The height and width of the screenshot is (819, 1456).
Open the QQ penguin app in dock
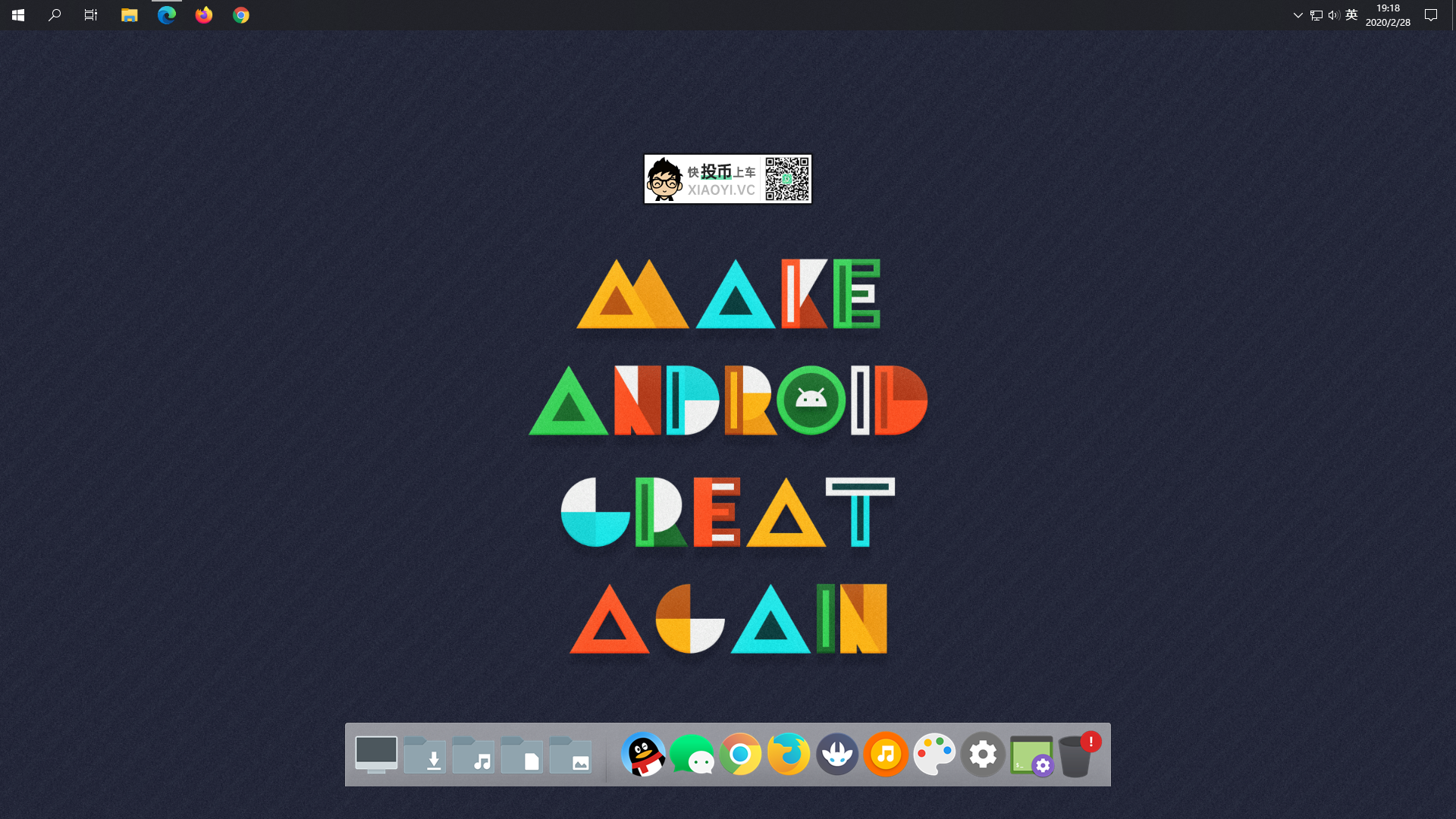pos(643,755)
